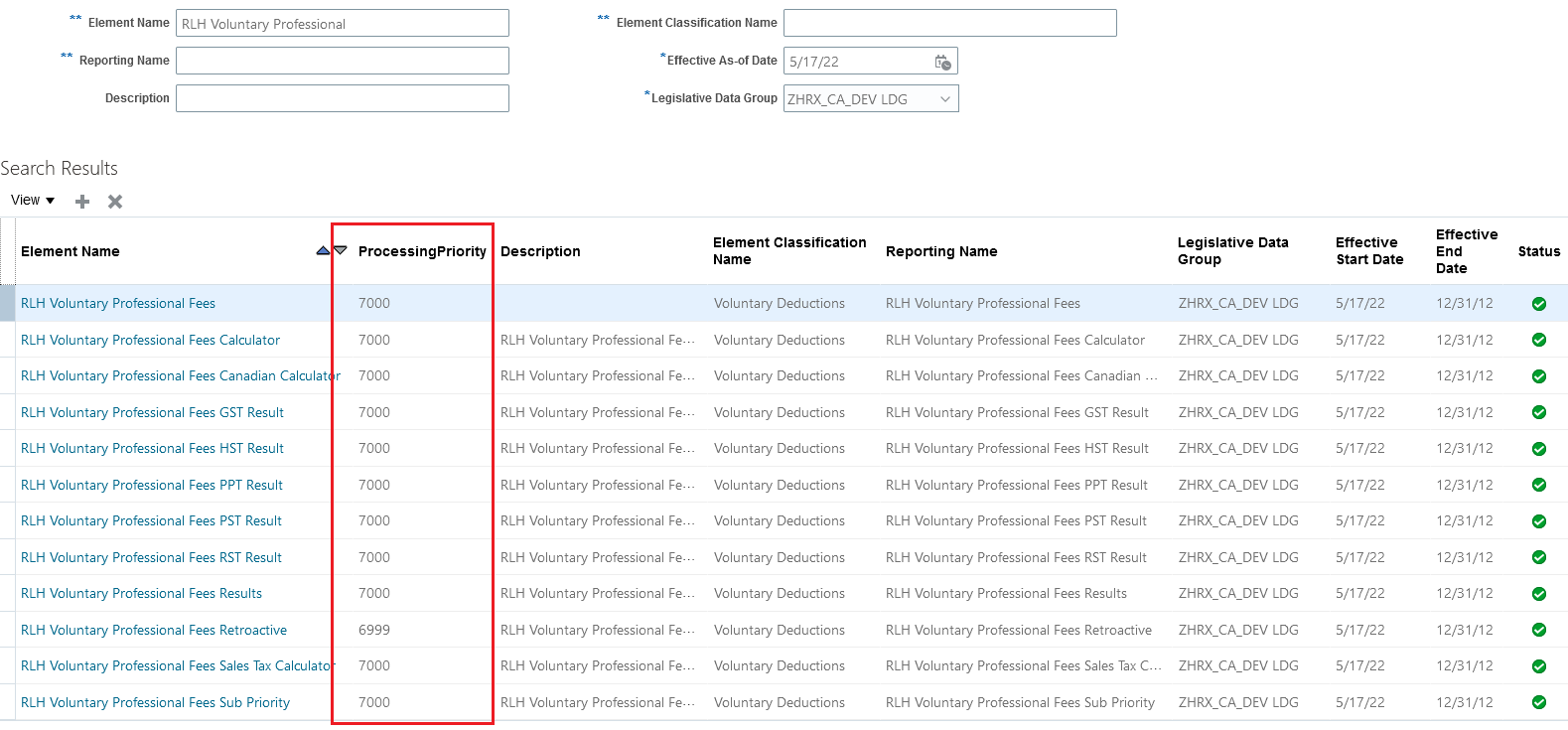1568x730 pixels.
Task: Click status checkmark for PST Result row
Action: [x=1539, y=521]
